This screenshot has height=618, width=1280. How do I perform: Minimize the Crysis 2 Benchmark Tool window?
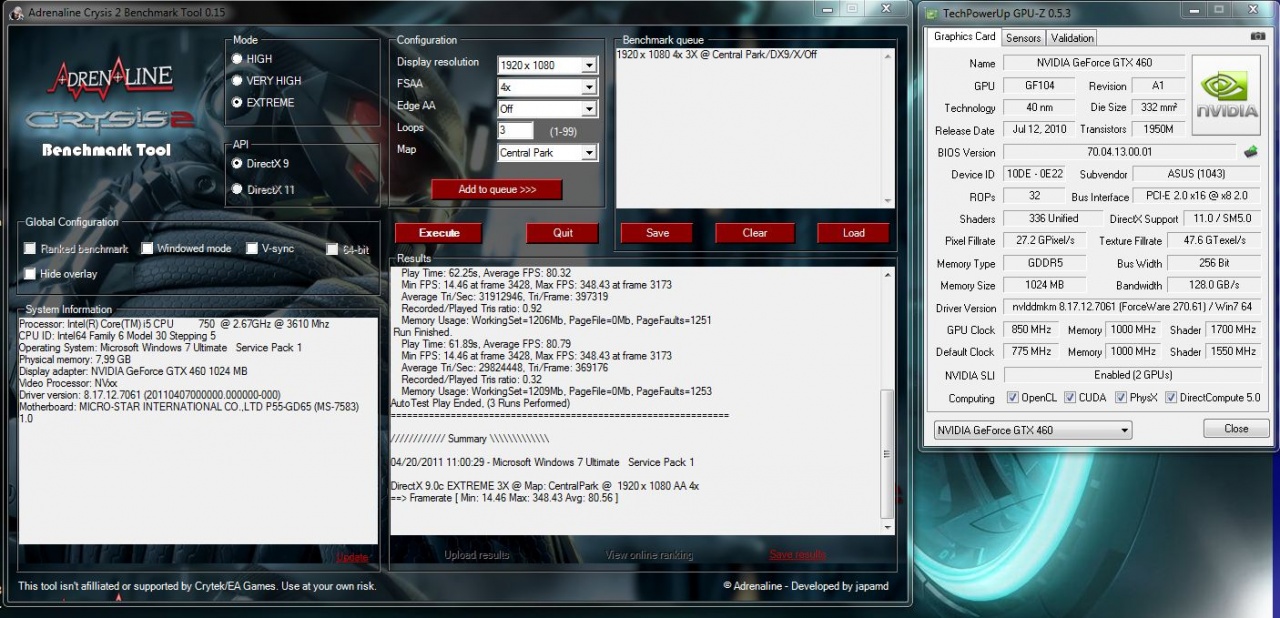(x=826, y=8)
